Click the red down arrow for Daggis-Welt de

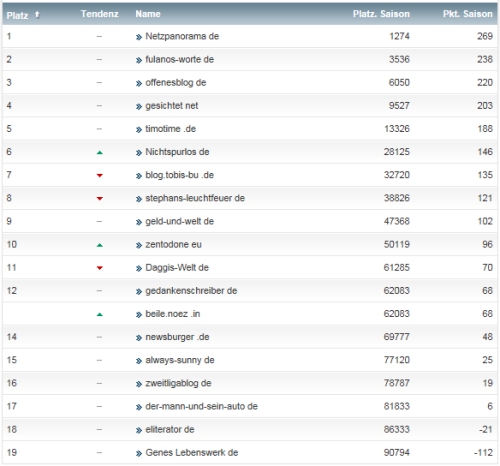(x=99, y=268)
